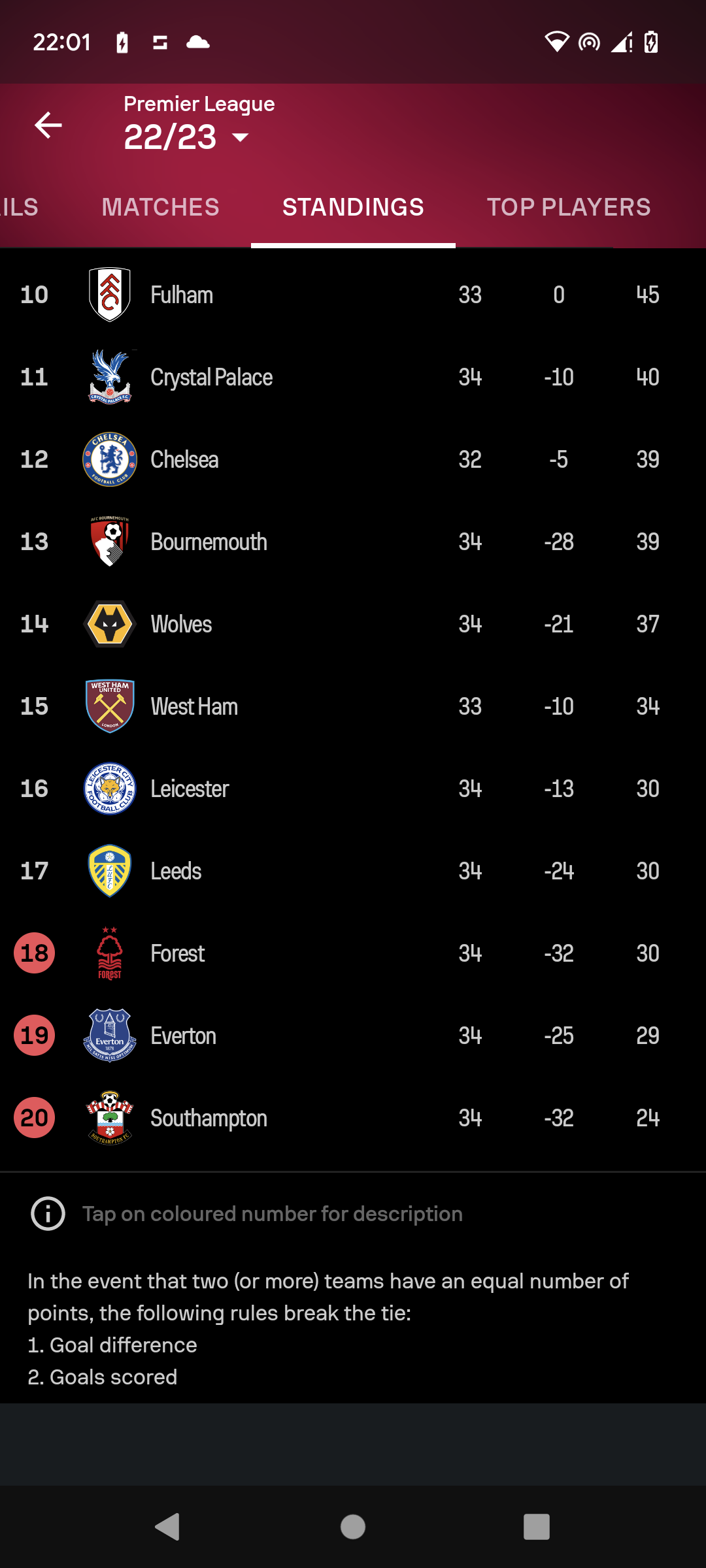Open the Bournemouth team row
The width and height of the screenshot is (706, 1568).
click(x=353, y=542)
